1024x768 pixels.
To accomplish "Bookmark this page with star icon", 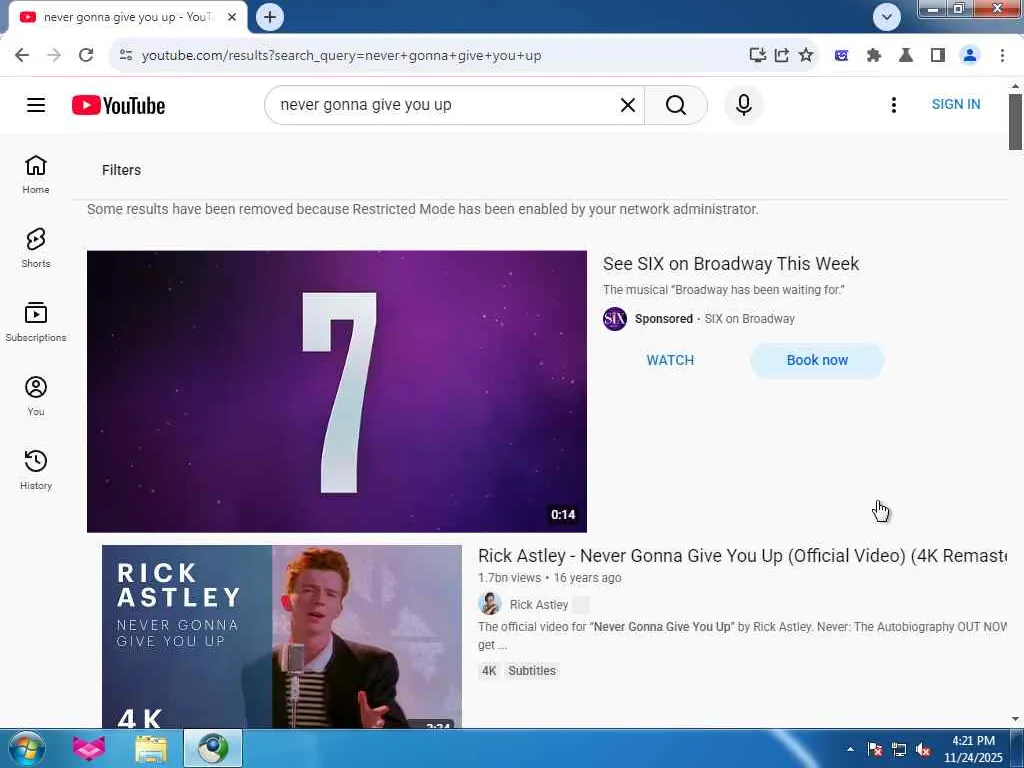I will pos(806,55).
